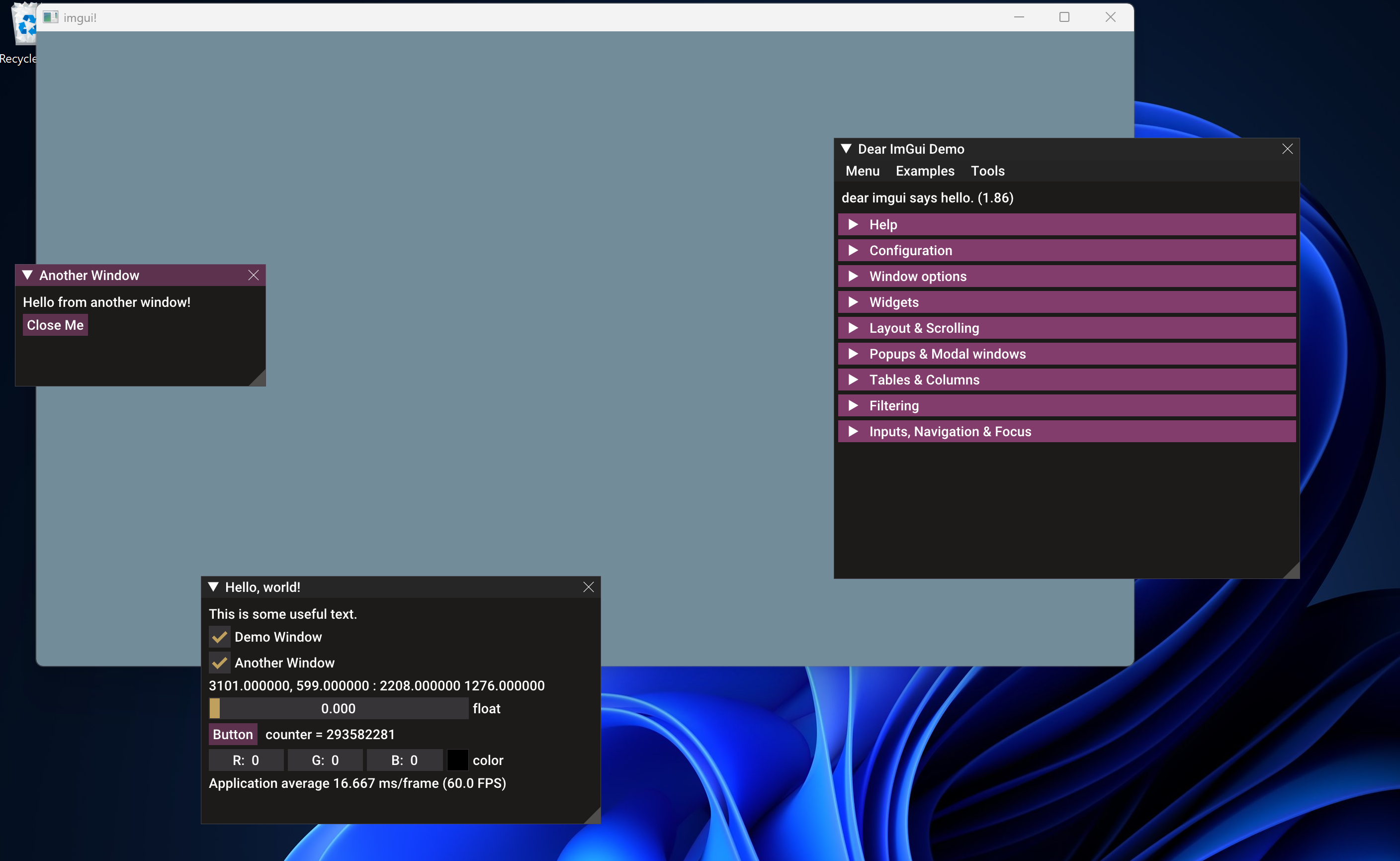1400x861 pixels.
Task: Open the Examples menu
Action: tap(925, 171)
